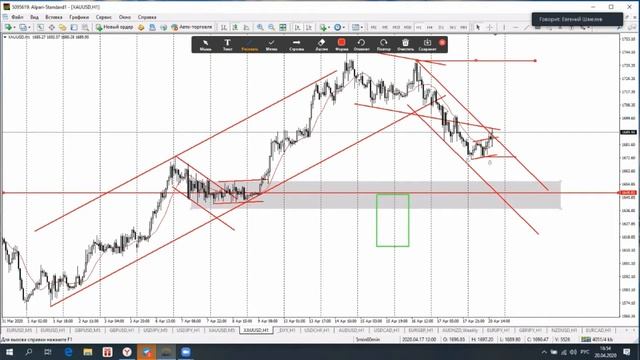The width and height of the screenshot is (640, 360).
Task: Open the Strategy Tester icon
Action: [x=85, y=27]
